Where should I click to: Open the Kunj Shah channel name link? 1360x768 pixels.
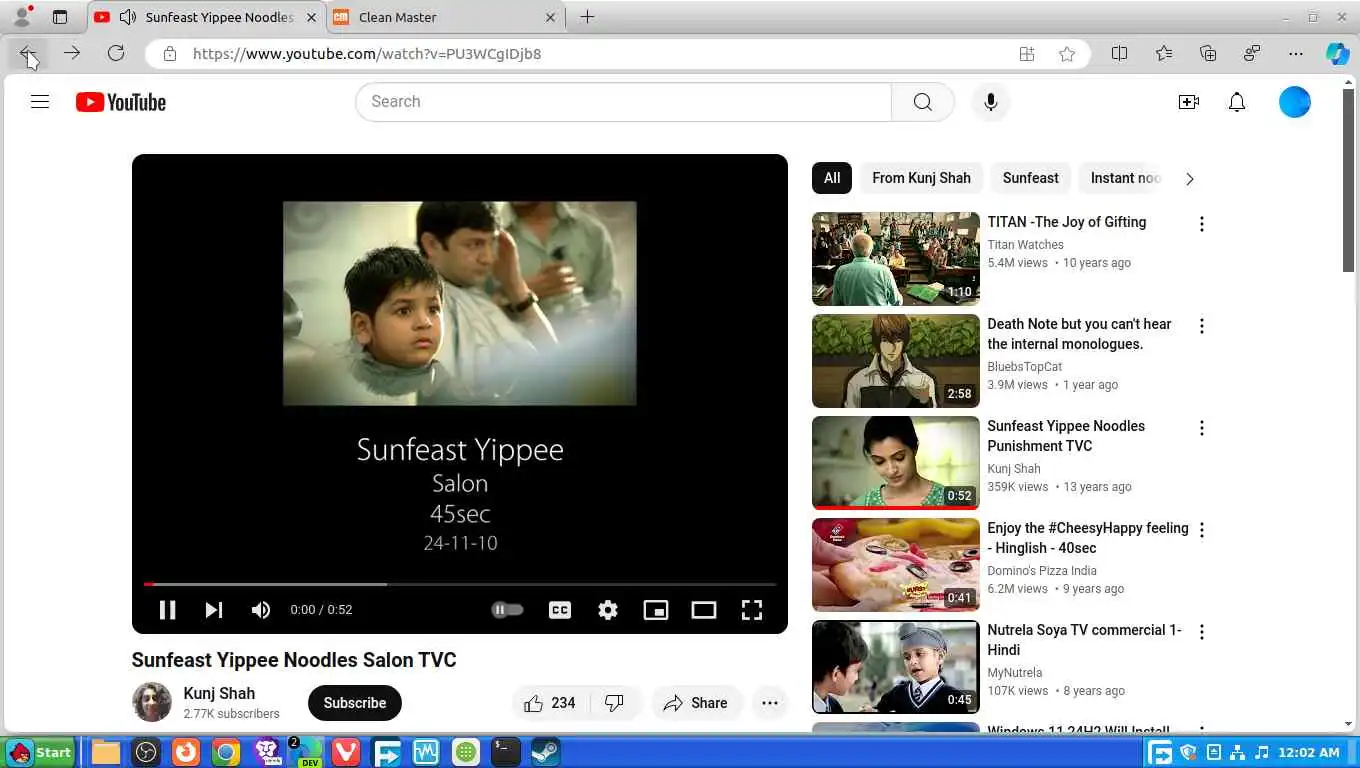click(x=219, y=693)
